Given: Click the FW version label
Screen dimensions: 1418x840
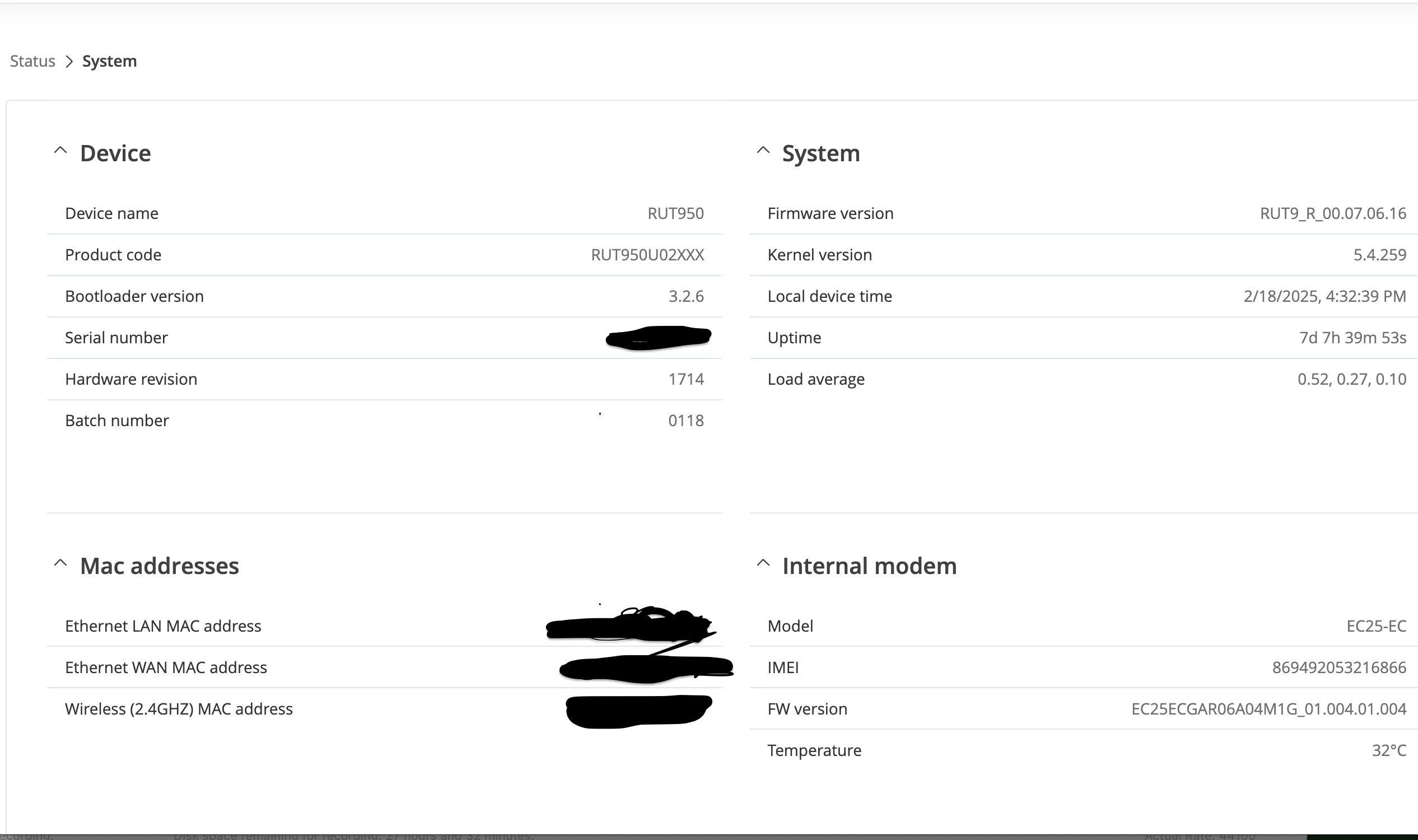Looking at the screenshot, I should 807,708.
